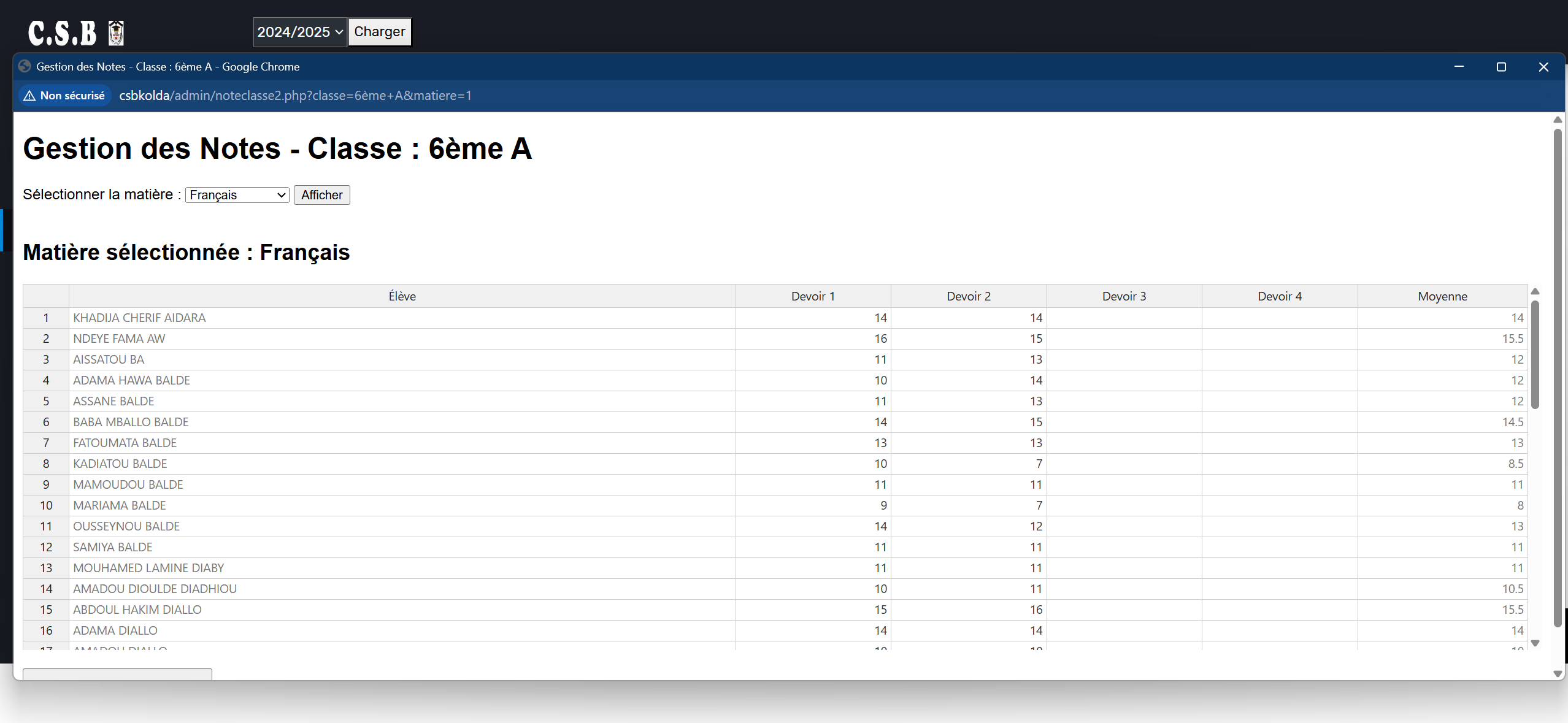1568x723 pixels.
Task: Click the page vertical scrollbar thumb
Action: pos(1557,377)
